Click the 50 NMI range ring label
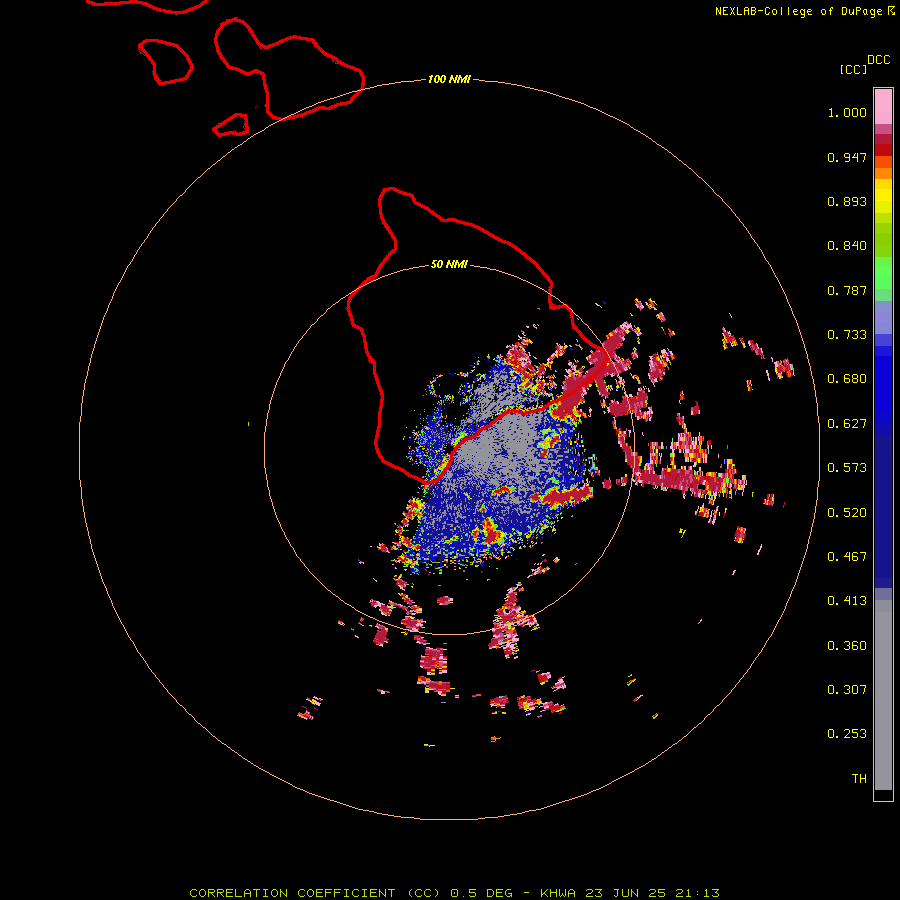Viewport: 900px width, 900px height. [x=449, y=264]
